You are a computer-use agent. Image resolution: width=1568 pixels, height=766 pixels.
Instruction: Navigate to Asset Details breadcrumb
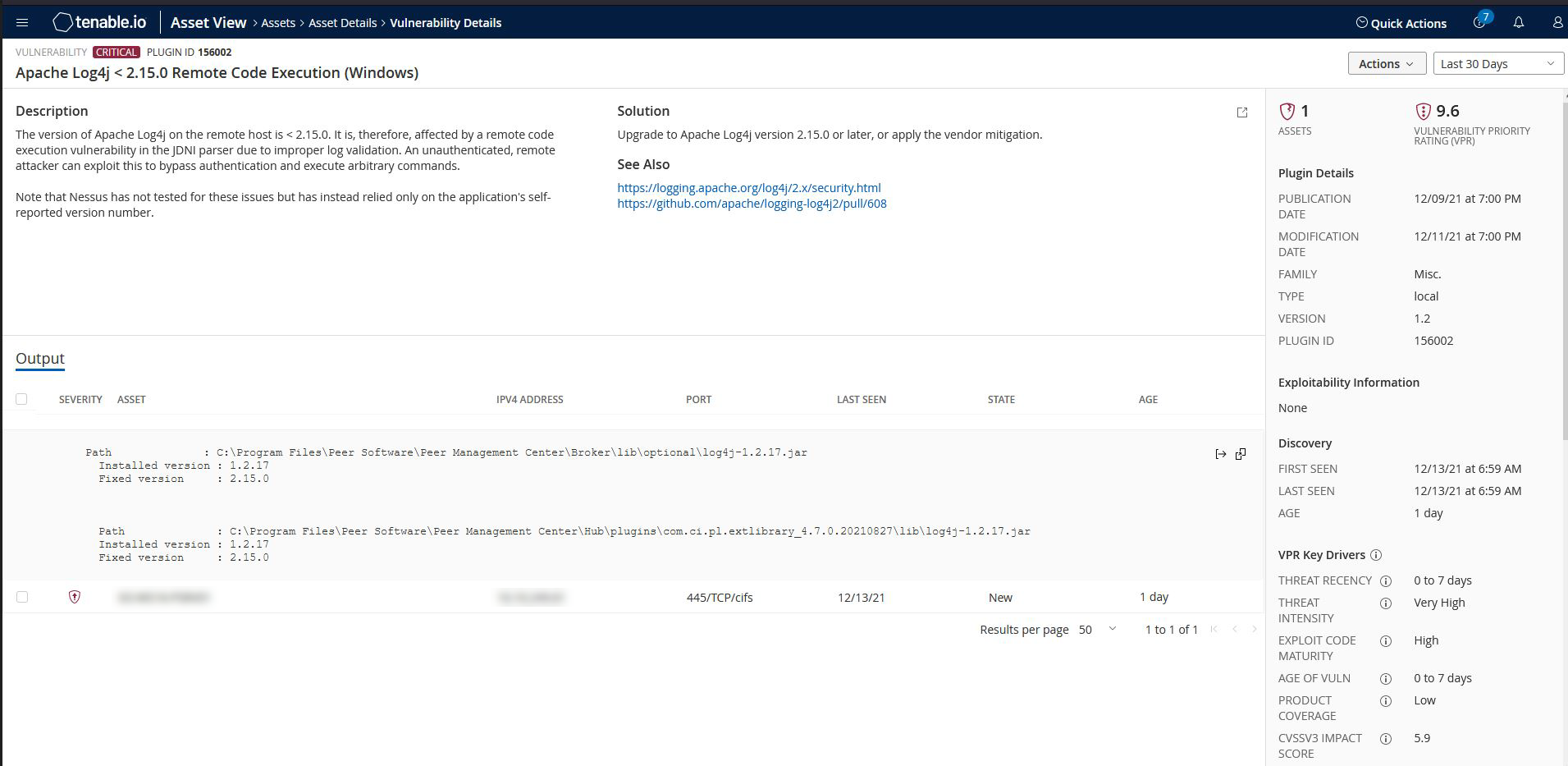coord(342,22)
